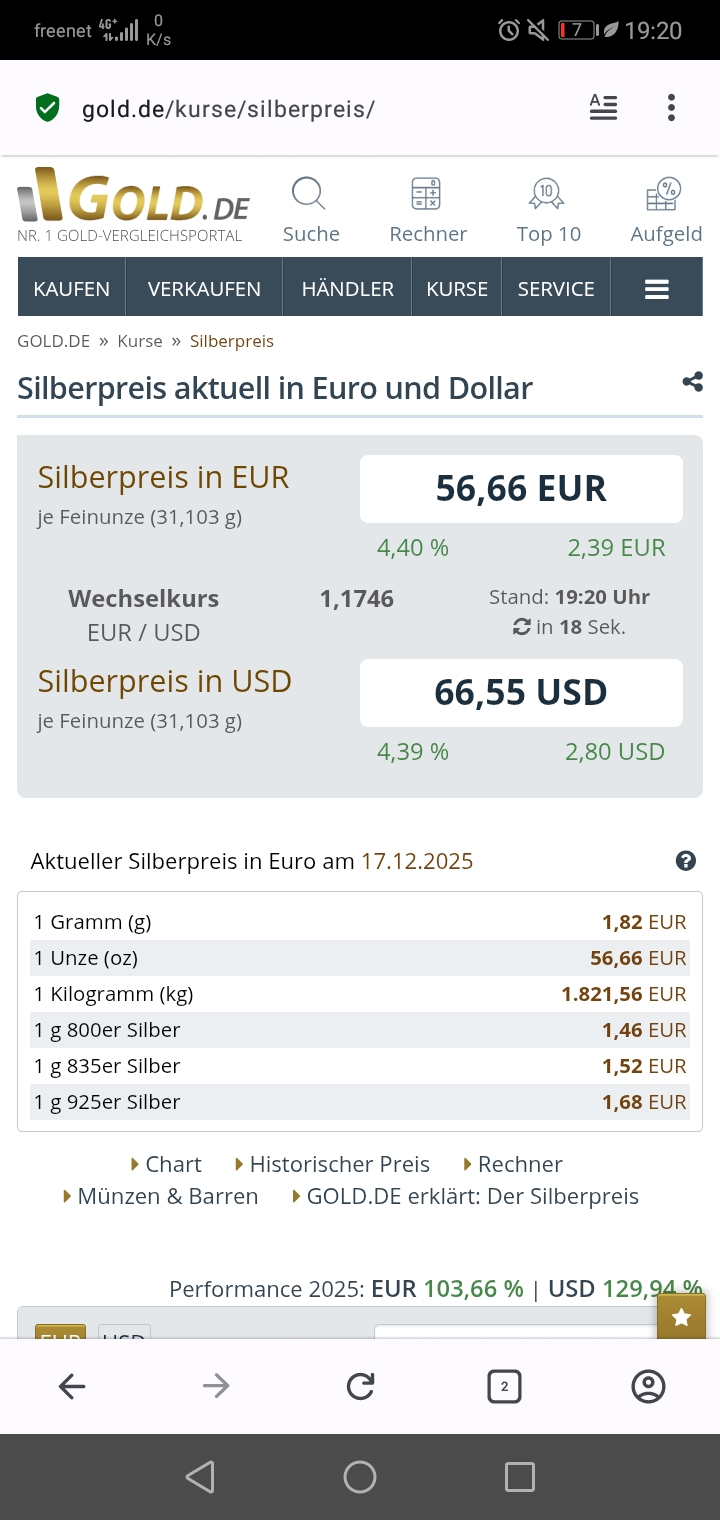Open the KAUFEN menu item

tap(71, 289)
